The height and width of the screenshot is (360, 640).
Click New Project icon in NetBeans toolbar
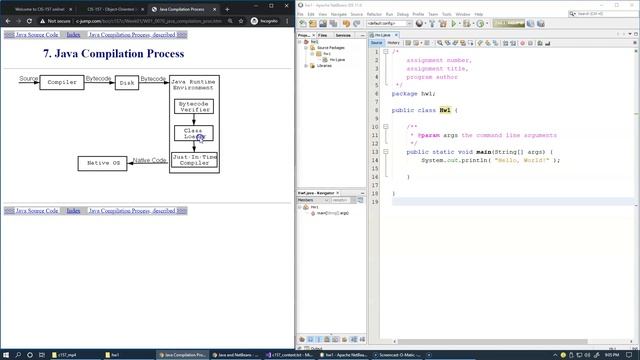(x=313, y=24)
